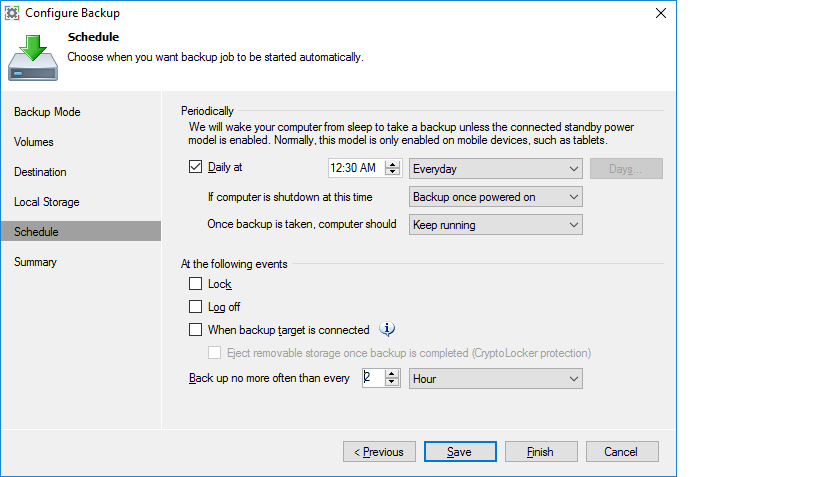Expand the Backup once powered on dropdown
The width and height of the screenshot is (819, 477).
(x=496, y=197)
